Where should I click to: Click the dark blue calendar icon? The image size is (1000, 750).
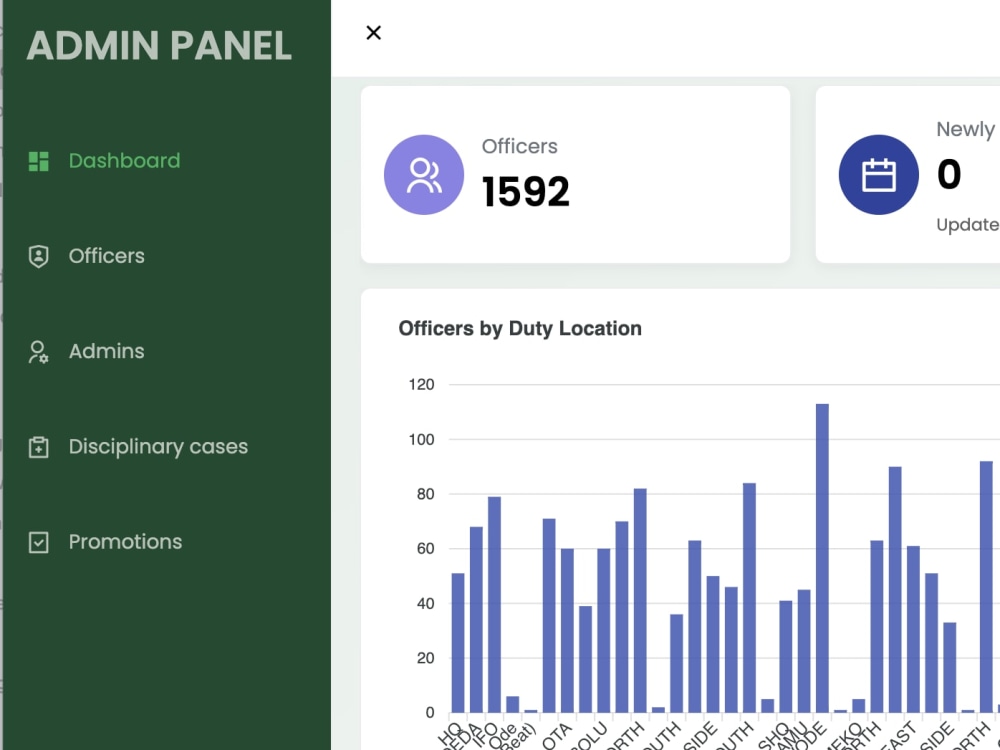879,175
